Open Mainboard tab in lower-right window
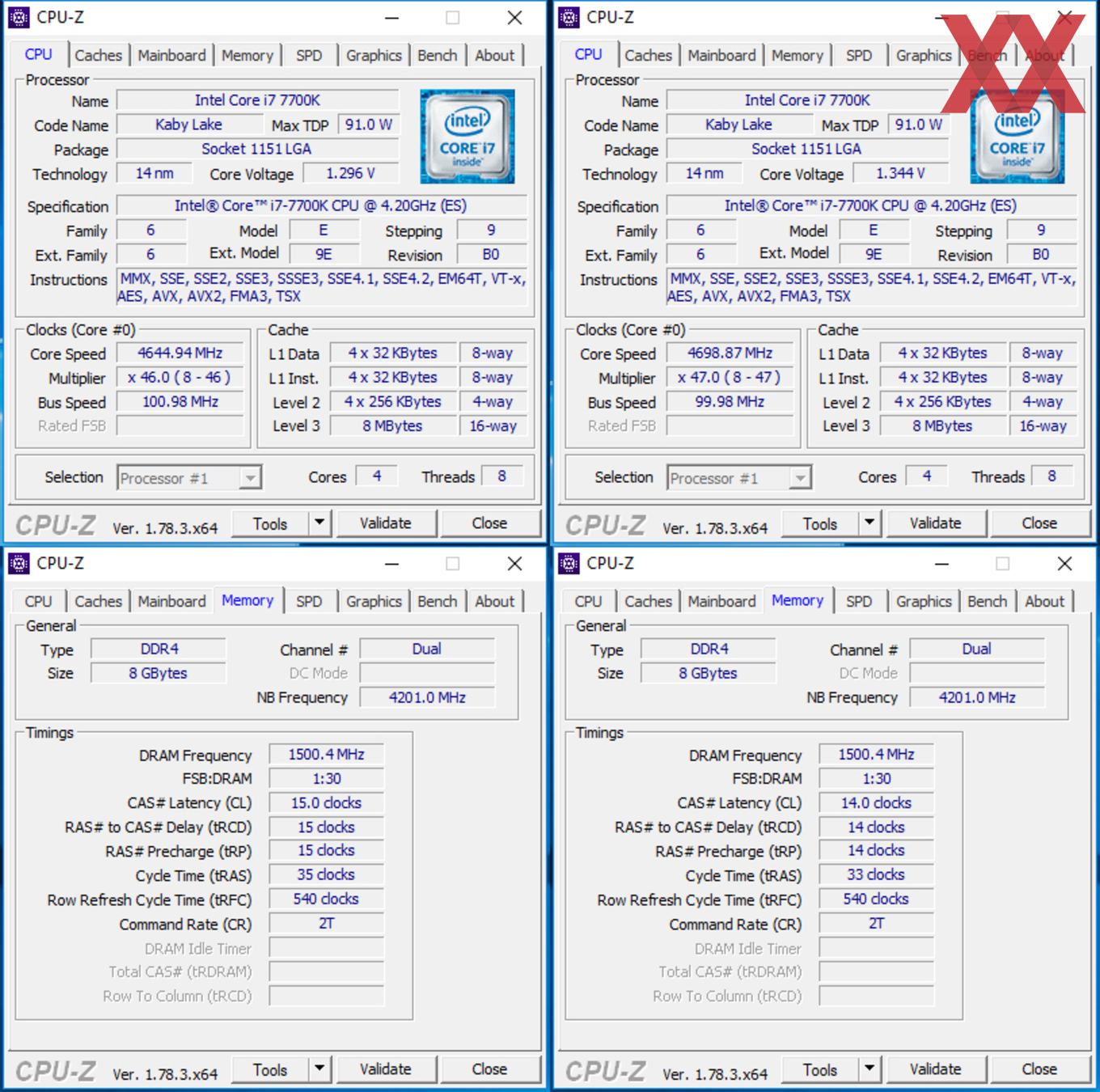The width and height of the screenshot is (1100, 1092). tap(721, 602)
